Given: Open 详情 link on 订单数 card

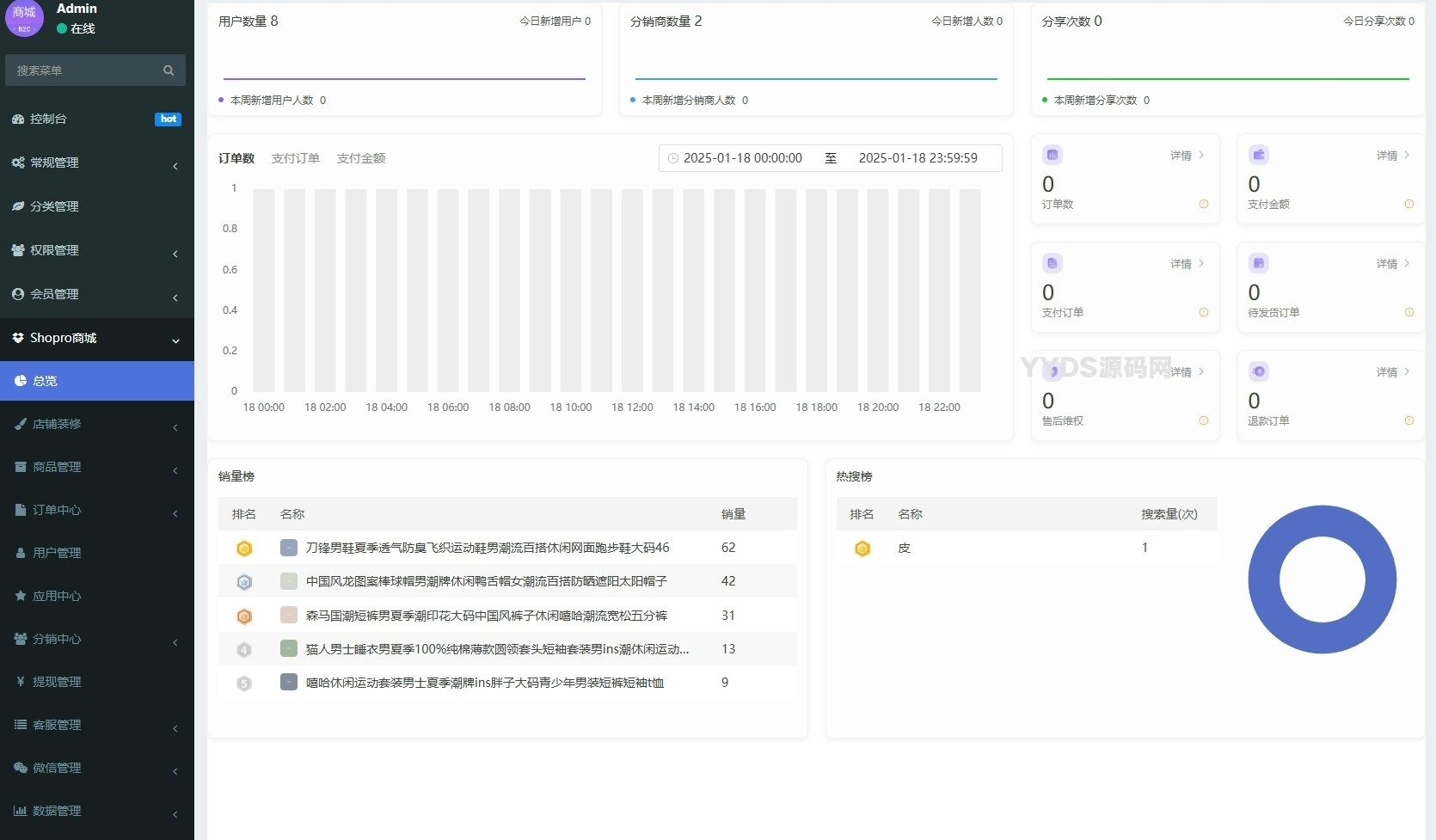Looking at the screenshot, I should click(x=1187, y=156).
